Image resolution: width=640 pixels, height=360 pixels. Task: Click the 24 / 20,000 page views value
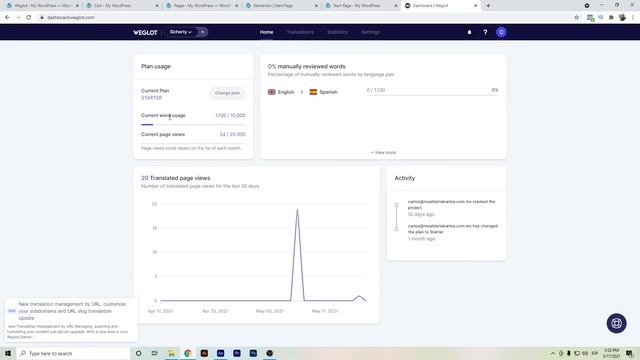pos(232,134)
